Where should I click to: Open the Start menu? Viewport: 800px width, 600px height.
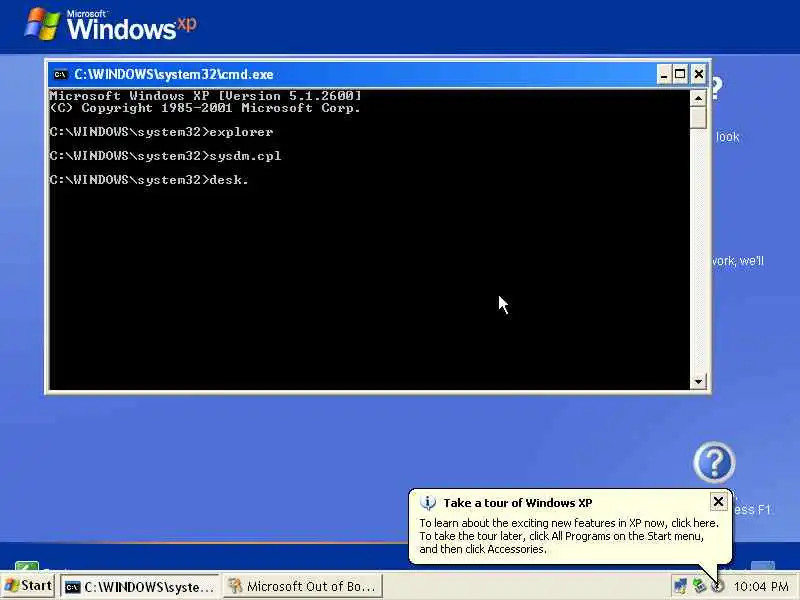click(28, 586)
